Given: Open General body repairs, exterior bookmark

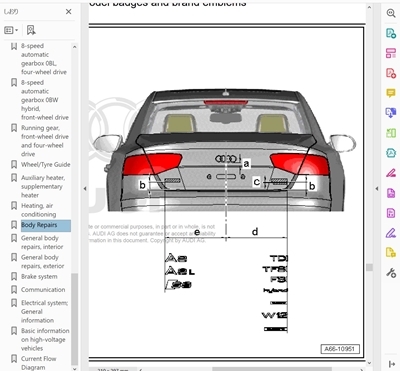Looking at the screenshot, I should [42, 262].
